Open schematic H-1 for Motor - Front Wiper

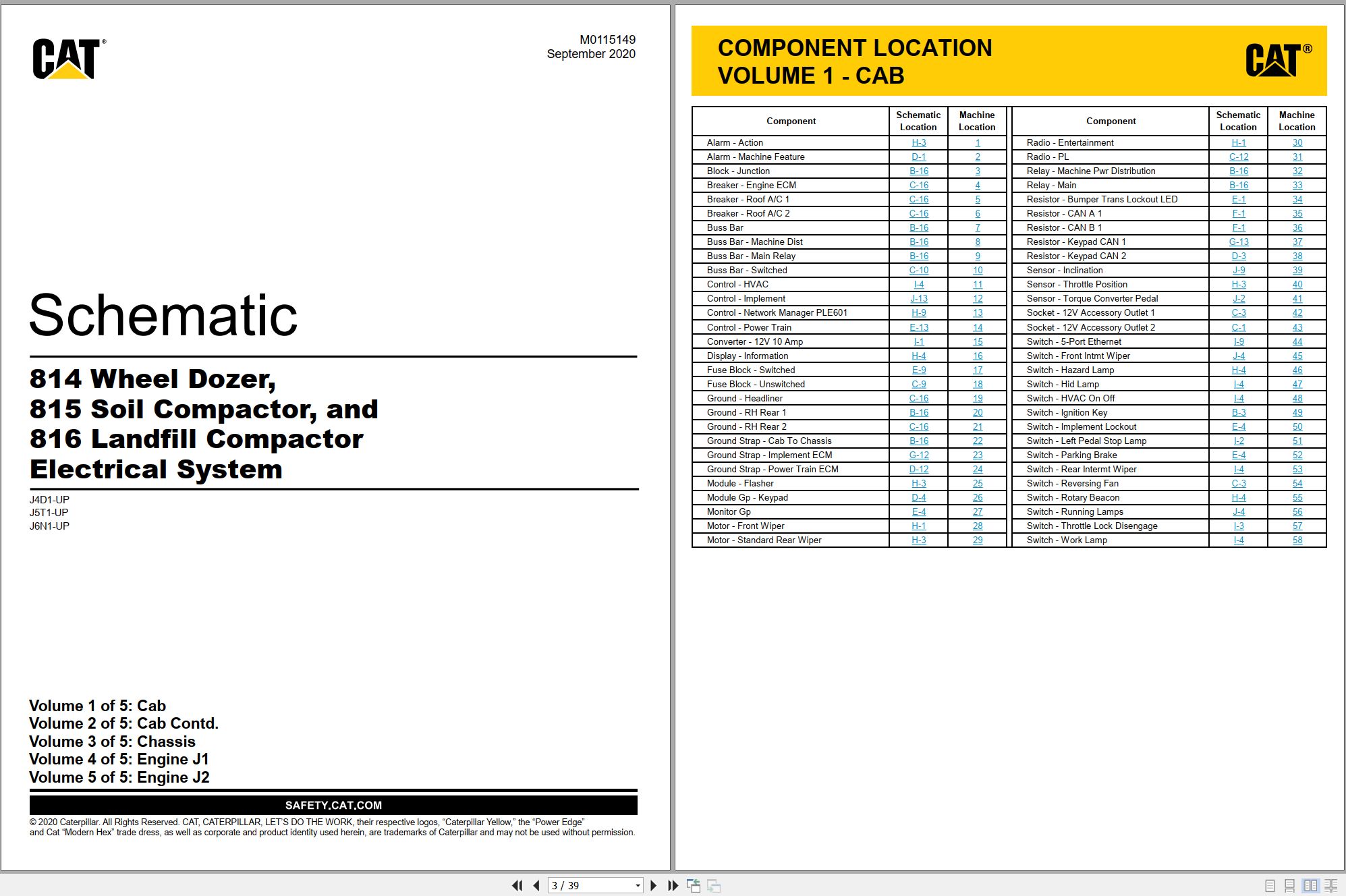(x=918, y=526)
